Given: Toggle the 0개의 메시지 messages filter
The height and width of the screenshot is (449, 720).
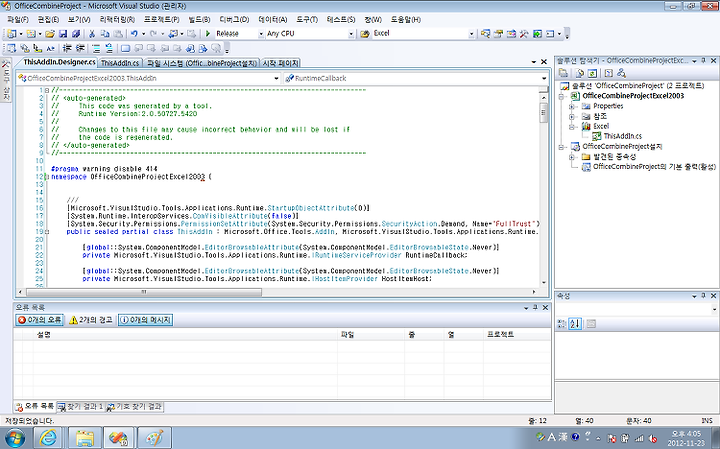Looking at the screenshot, I should click(145, 320).
